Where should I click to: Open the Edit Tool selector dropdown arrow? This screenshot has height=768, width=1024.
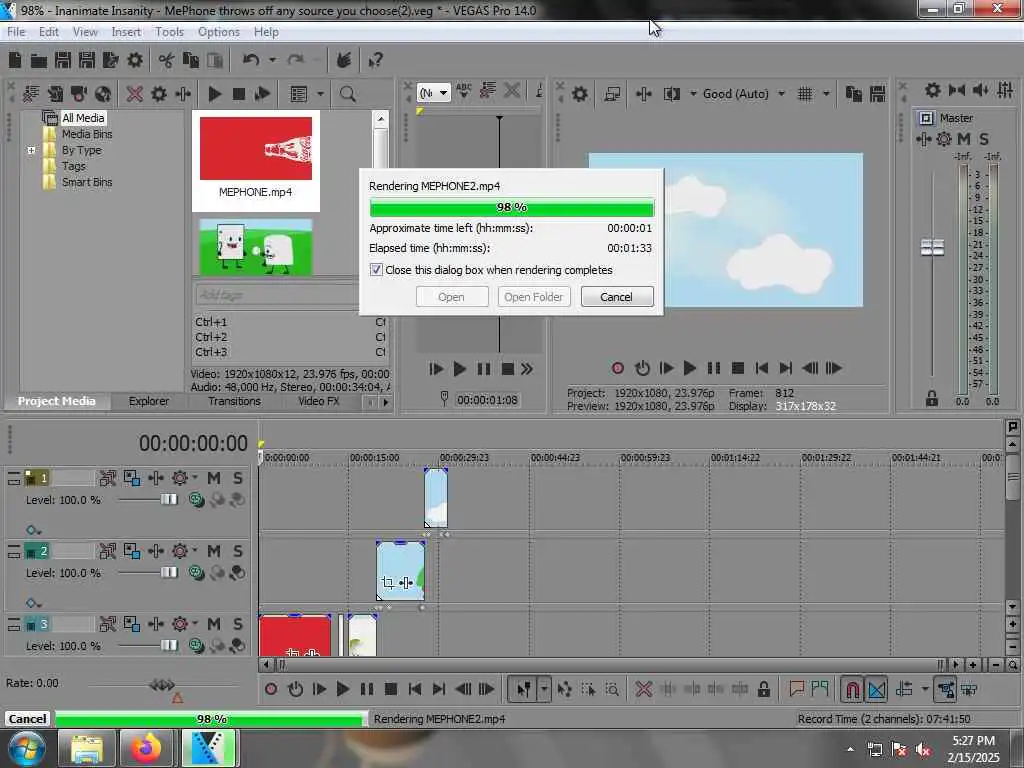(x=543, y=689)
